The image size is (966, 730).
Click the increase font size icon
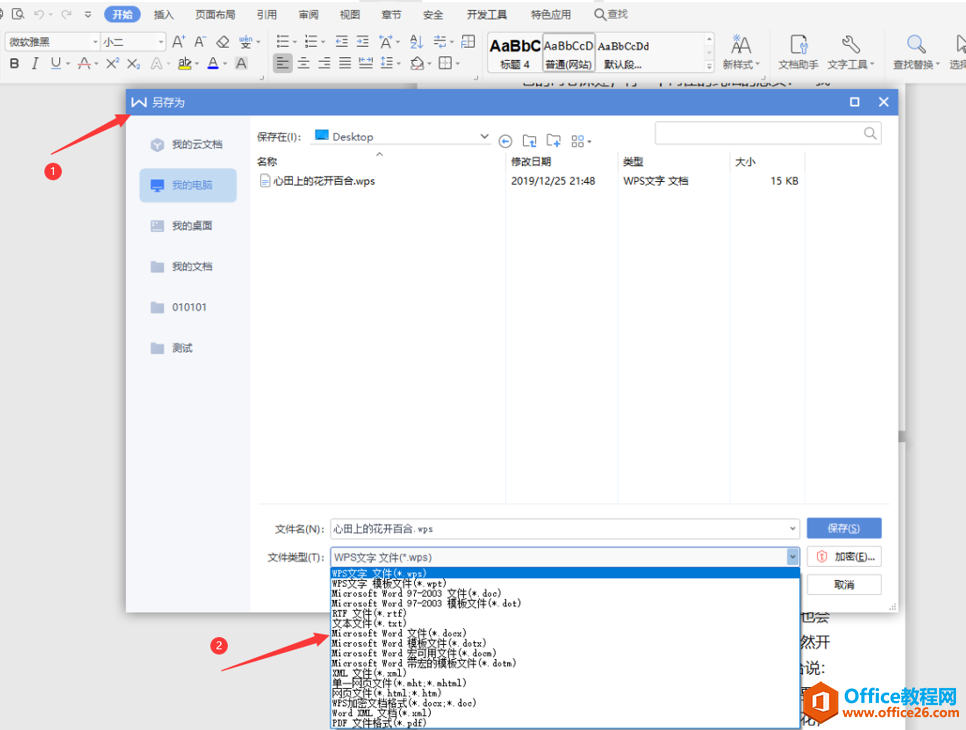[179, 41]
